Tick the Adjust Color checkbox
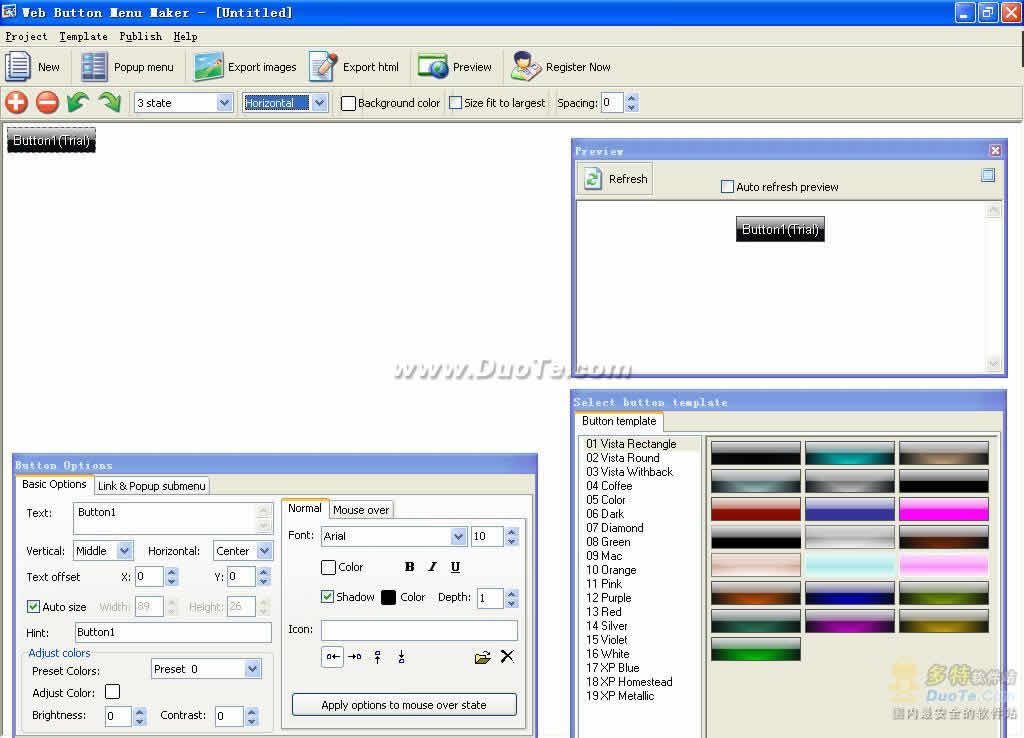1024x738 pixels. [112, 691]
